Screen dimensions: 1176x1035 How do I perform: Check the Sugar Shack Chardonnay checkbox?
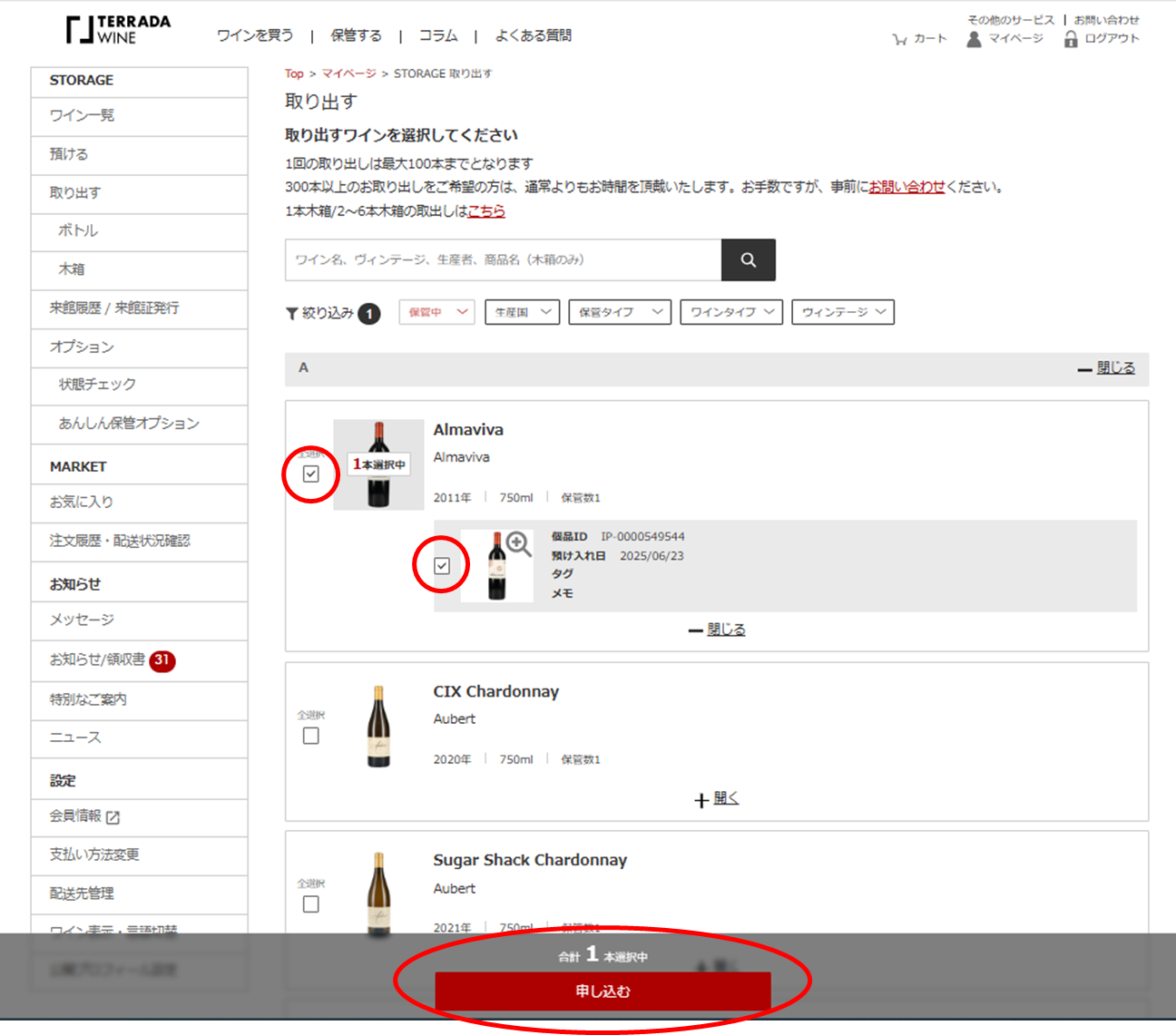coord(311,904)
